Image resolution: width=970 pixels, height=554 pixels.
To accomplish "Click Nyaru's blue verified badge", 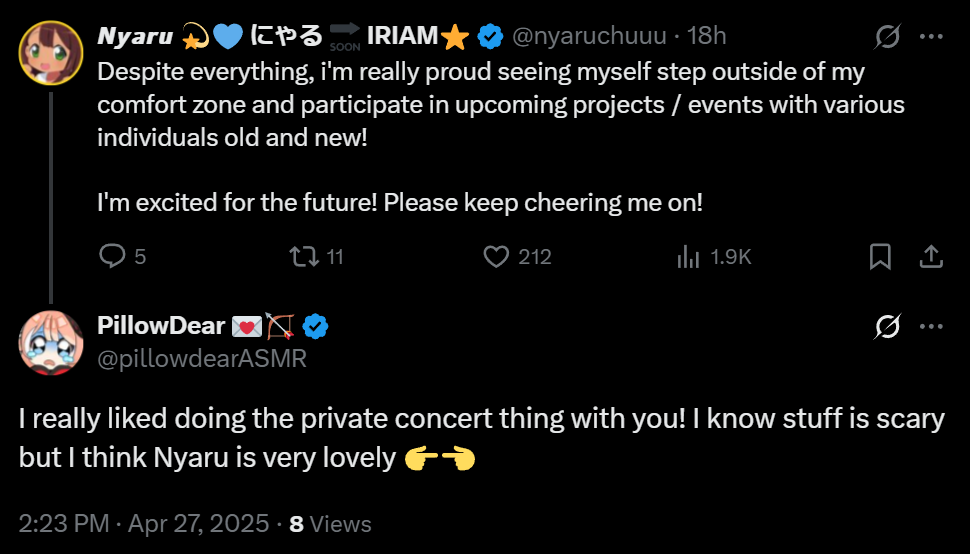I will coord(490,37).
